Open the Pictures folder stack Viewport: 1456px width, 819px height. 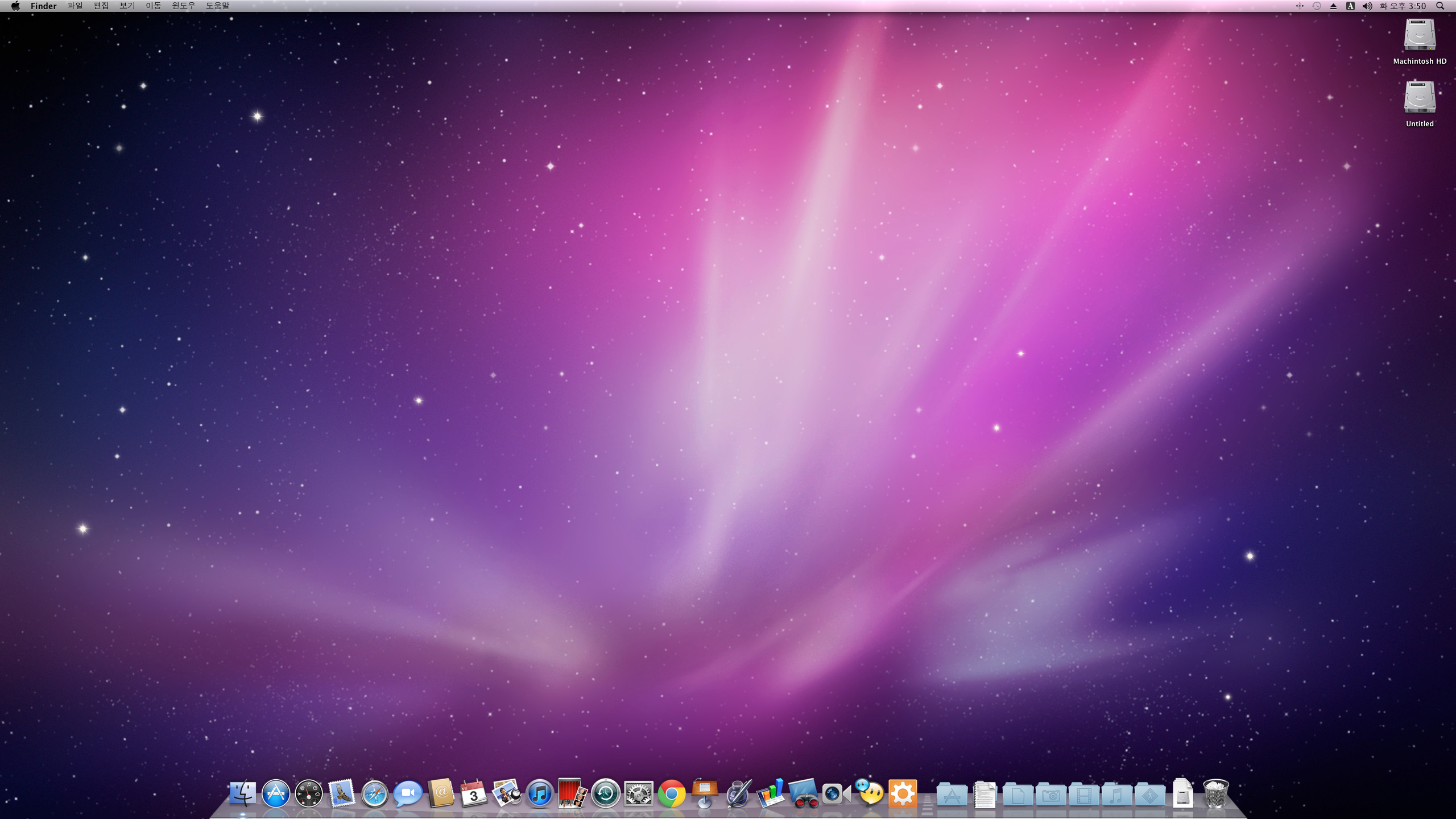pyautogui.click(x=1051, y=793)
